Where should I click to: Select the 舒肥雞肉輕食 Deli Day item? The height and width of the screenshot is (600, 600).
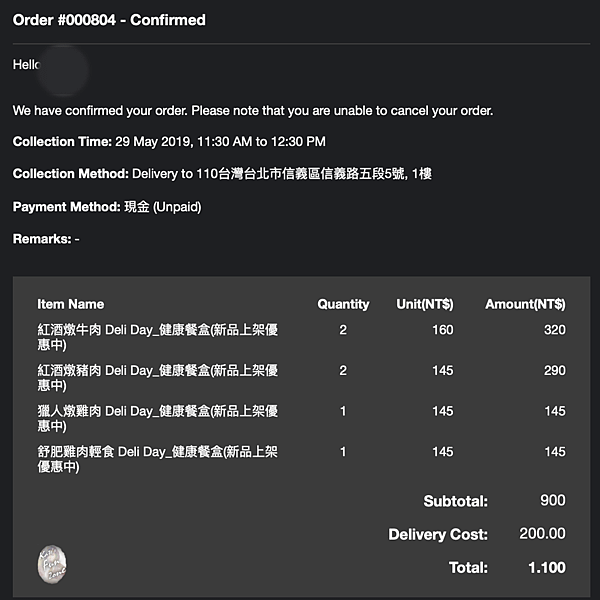(x=158, y=459)
